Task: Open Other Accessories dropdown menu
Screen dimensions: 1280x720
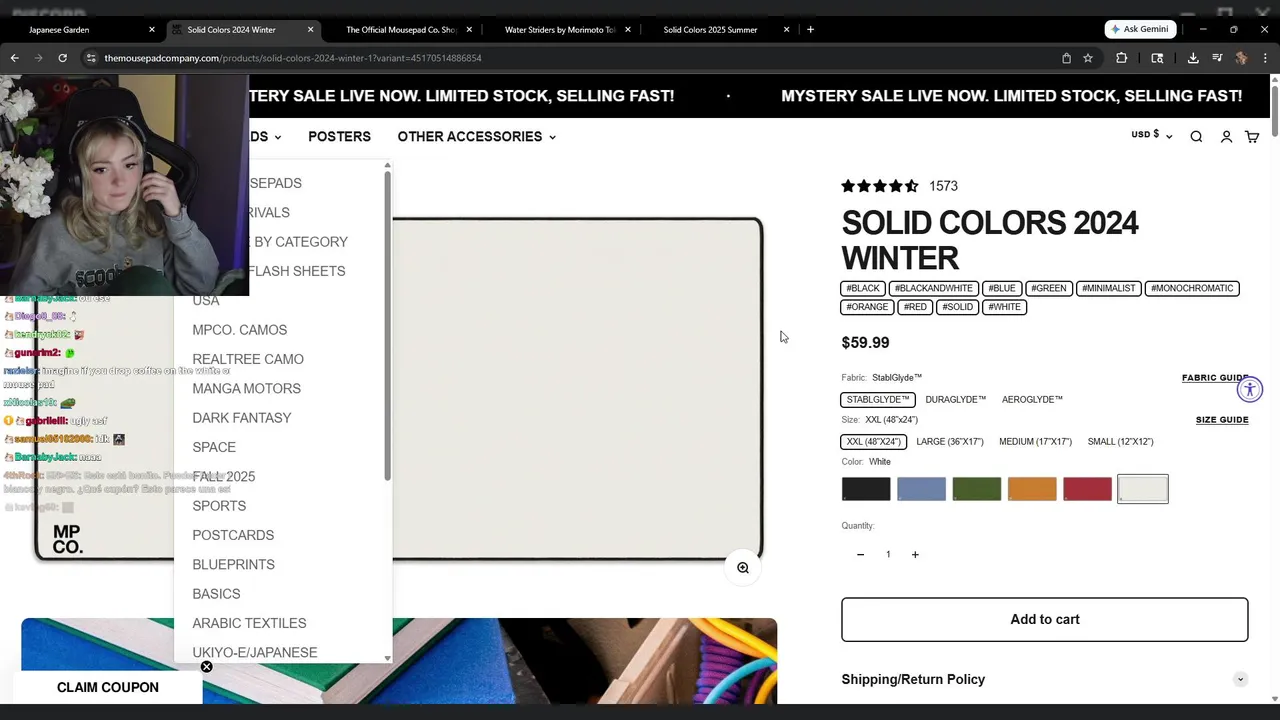Action: (476, 137)
